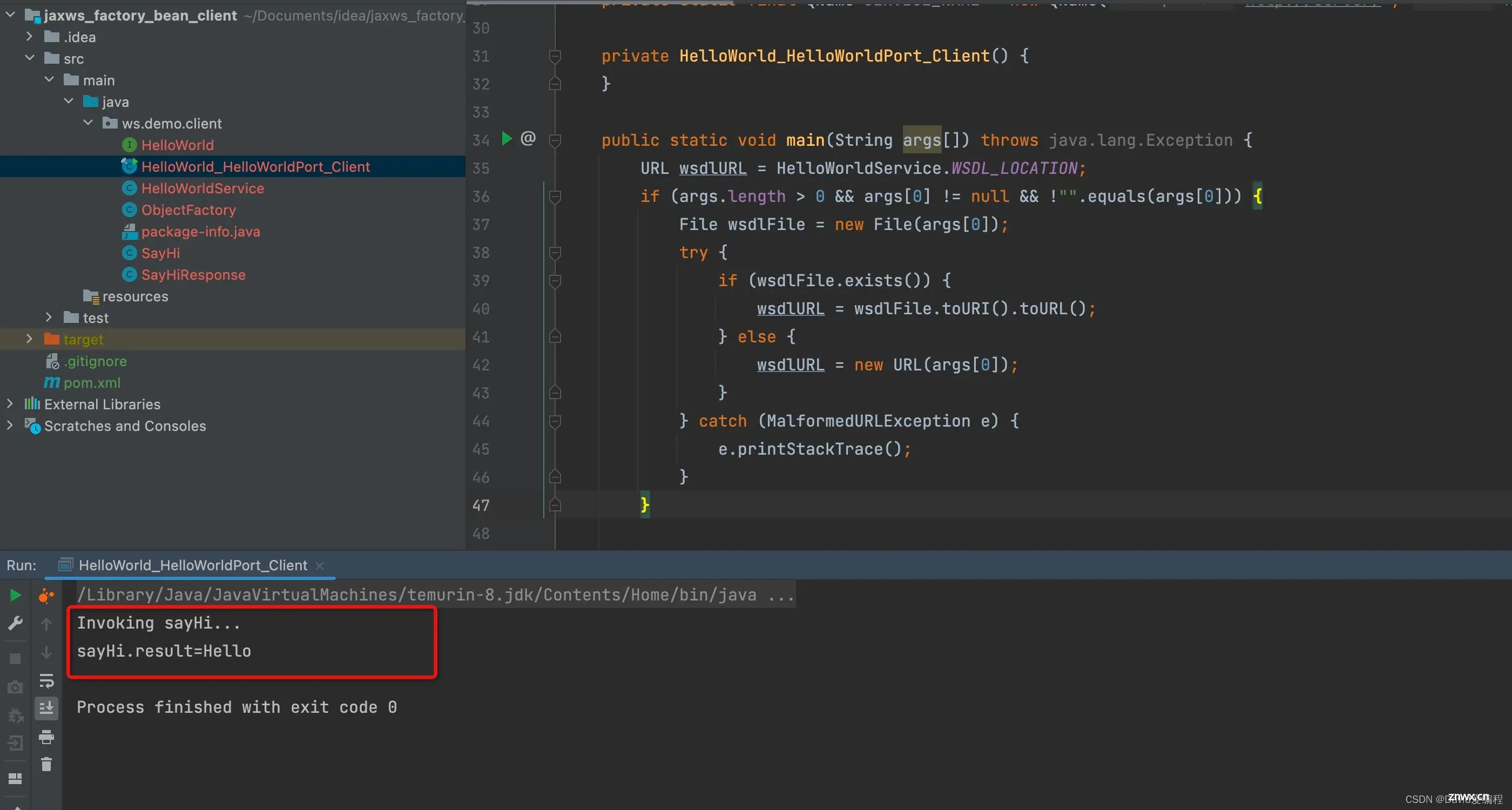The image size is (1512, 810).
Task: Toggle Scroll to End in Run console
Action: 46,708
